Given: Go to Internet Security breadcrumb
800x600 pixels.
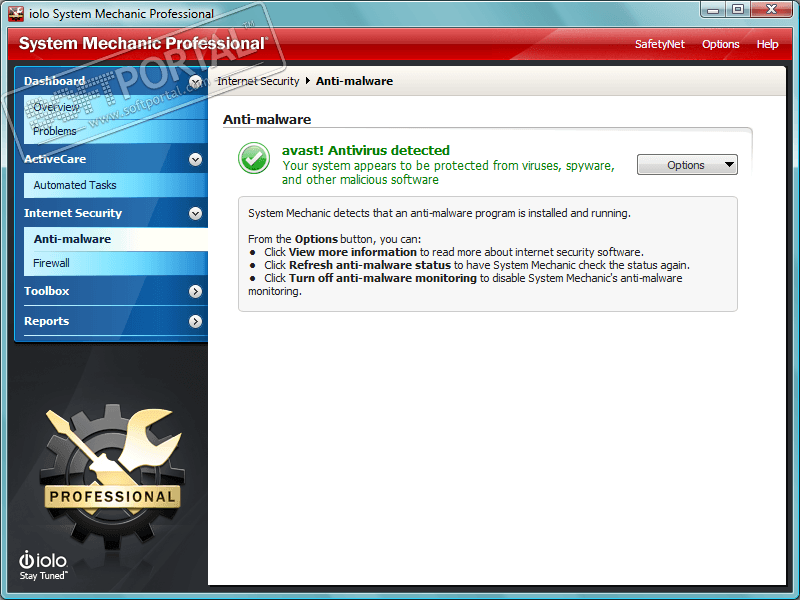Looking at the screenshot, I should [x=258, y=81].
